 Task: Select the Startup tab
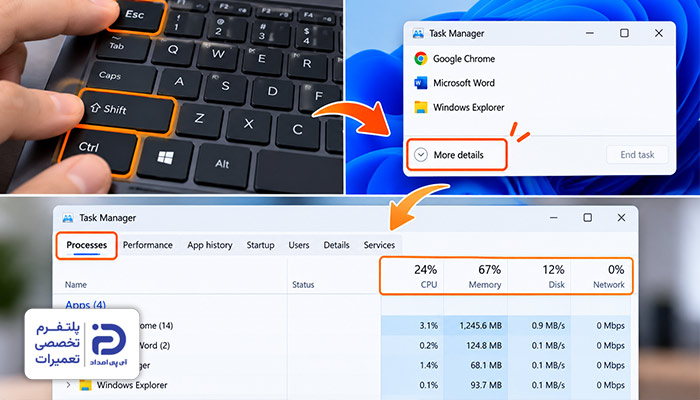click(260, 245)
